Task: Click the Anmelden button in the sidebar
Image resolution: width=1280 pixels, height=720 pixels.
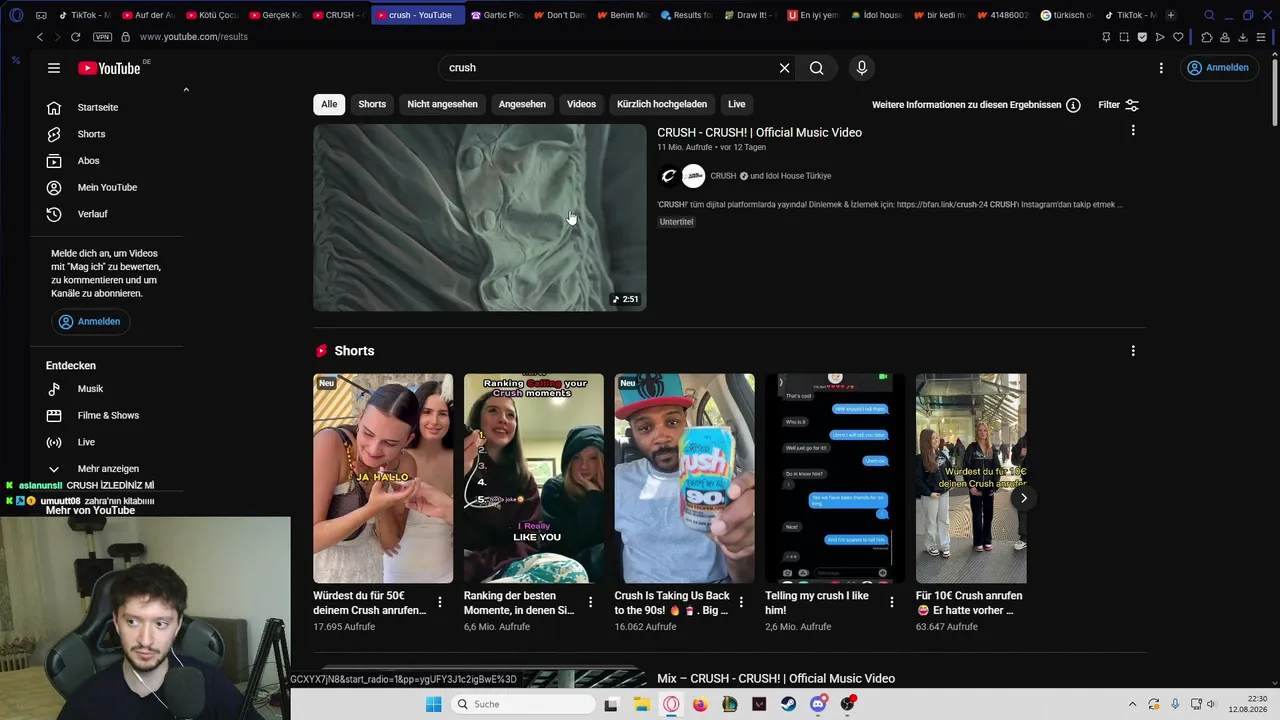Action: 90,322
